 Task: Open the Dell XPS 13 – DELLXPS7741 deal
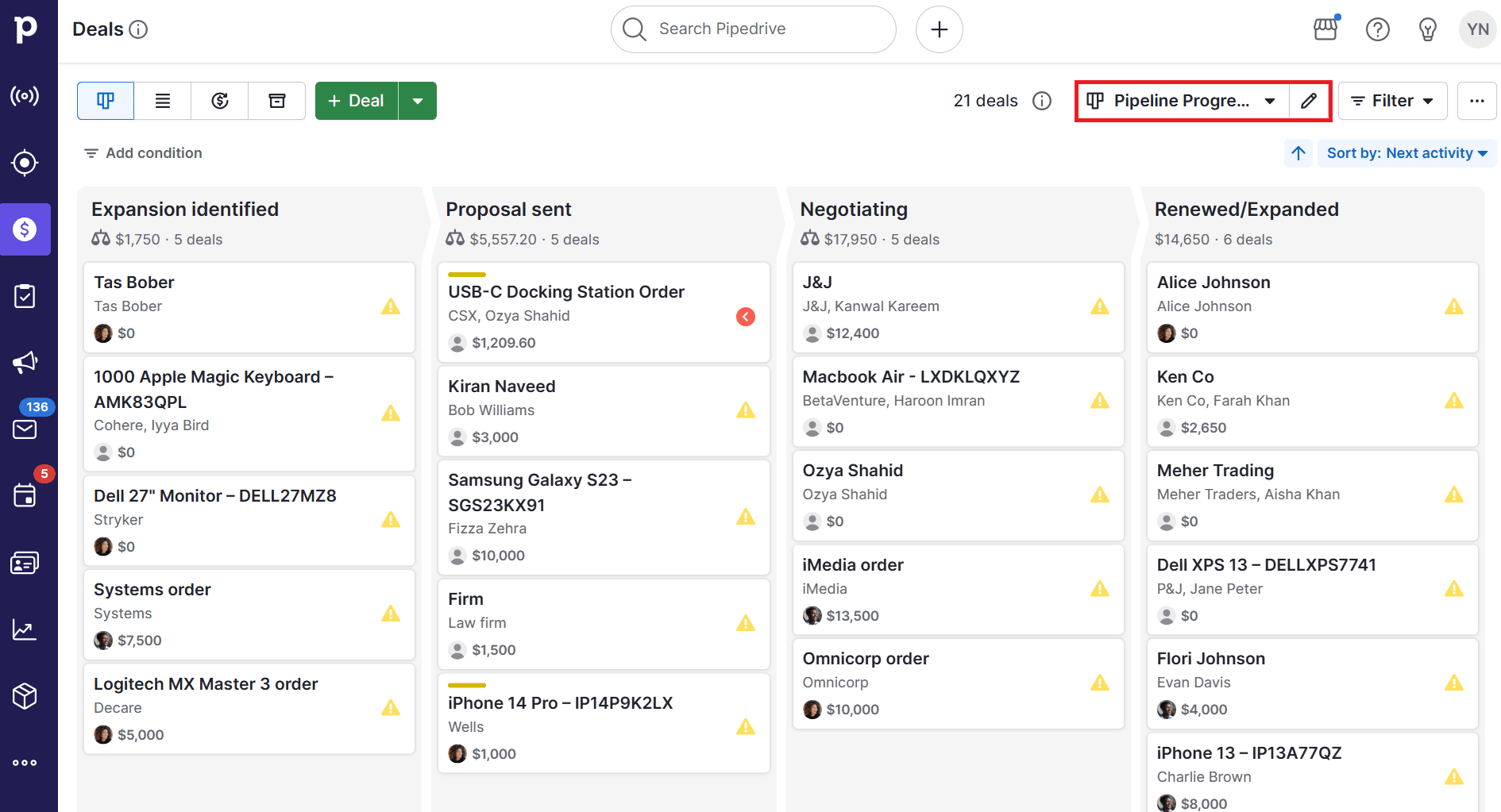(x=1312, y=590)
